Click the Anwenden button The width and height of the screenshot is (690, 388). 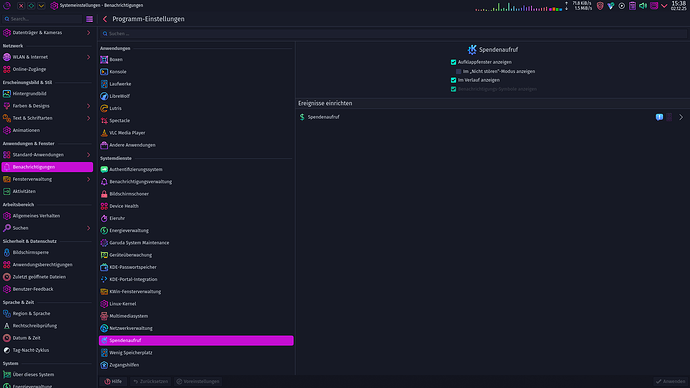coord(671,381)
